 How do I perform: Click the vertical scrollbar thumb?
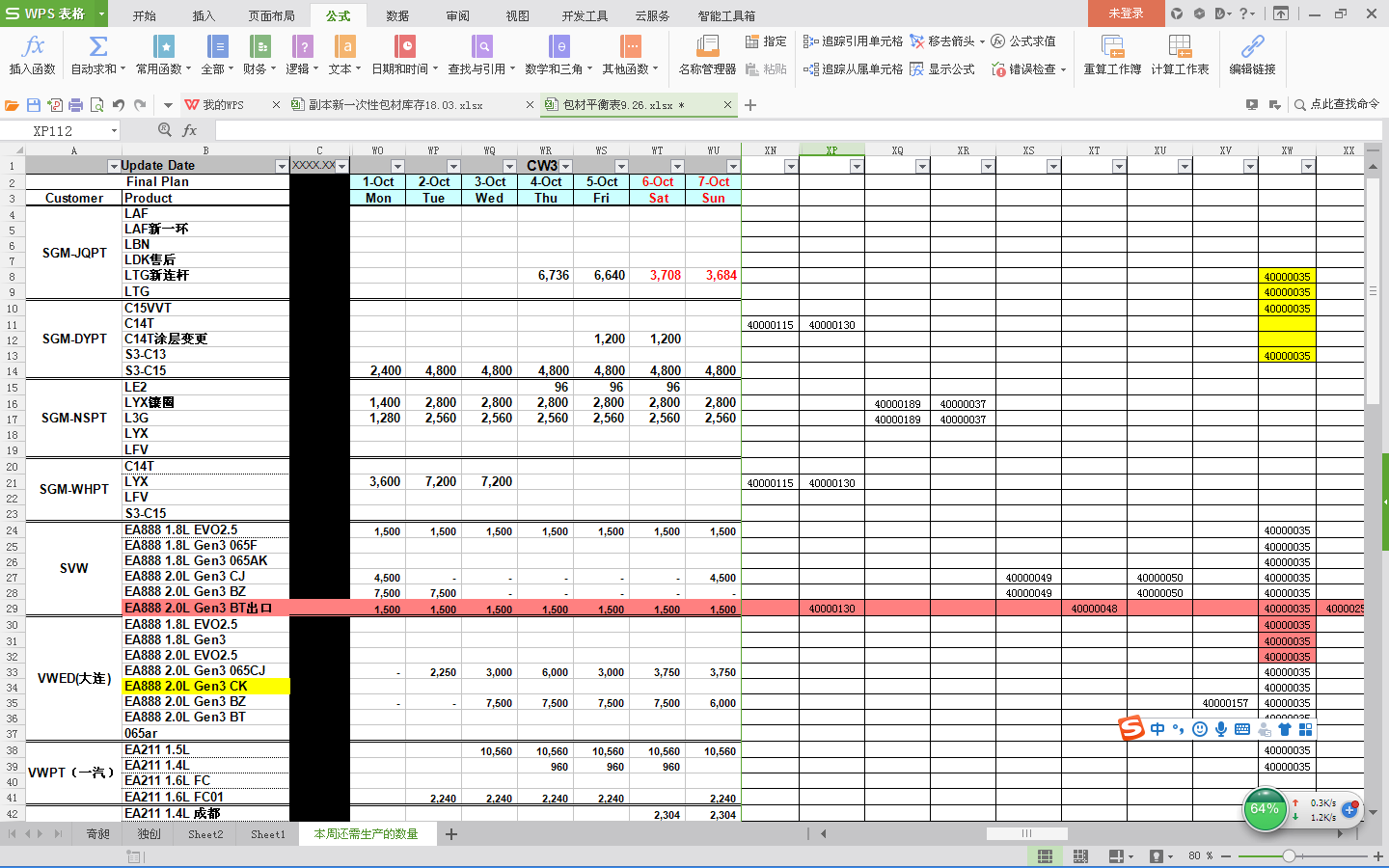click(1373, 292)
